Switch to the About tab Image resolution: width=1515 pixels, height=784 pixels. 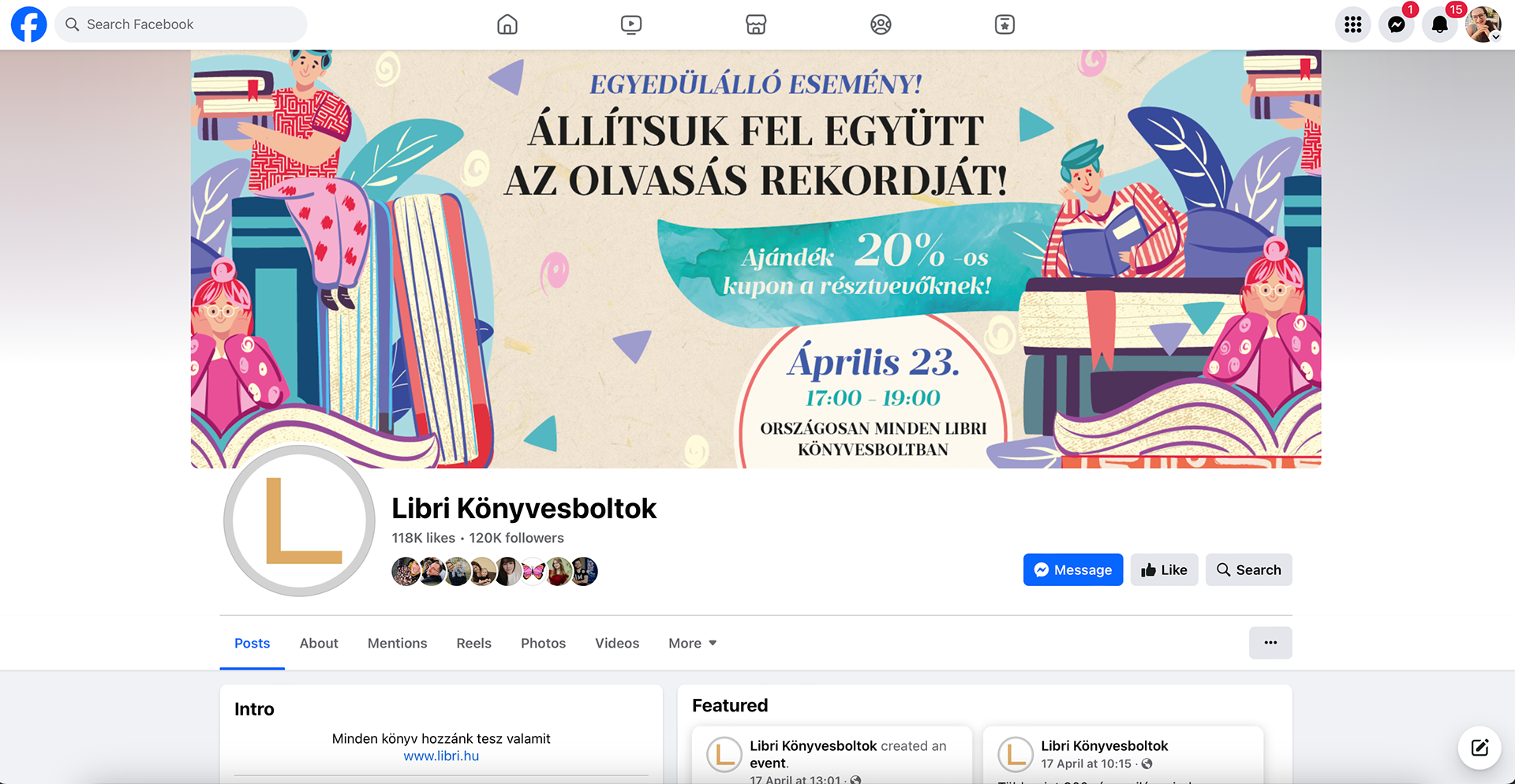click(319, 643)
